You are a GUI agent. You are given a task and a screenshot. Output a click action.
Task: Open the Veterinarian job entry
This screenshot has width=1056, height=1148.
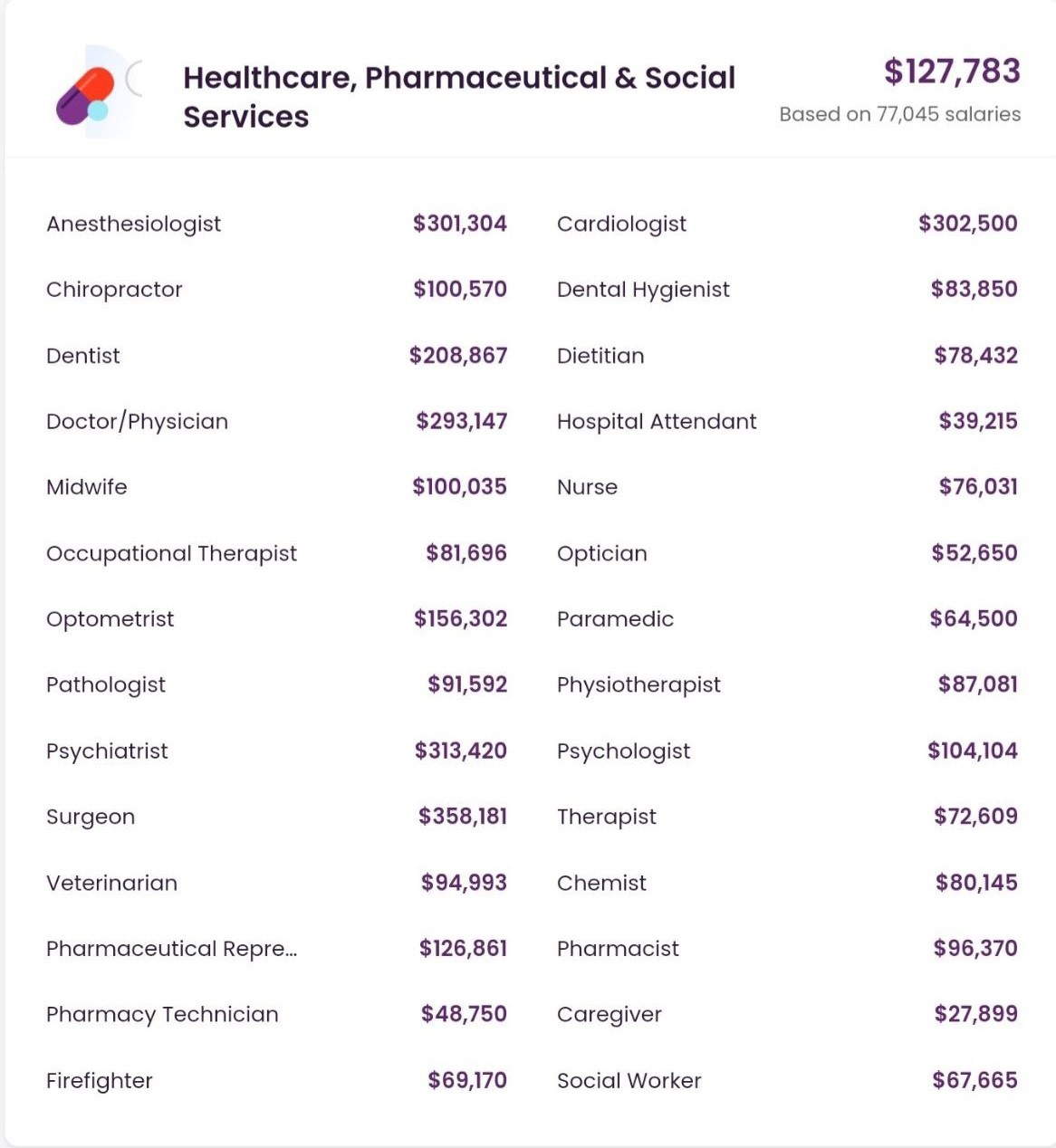tap(111, 883)
